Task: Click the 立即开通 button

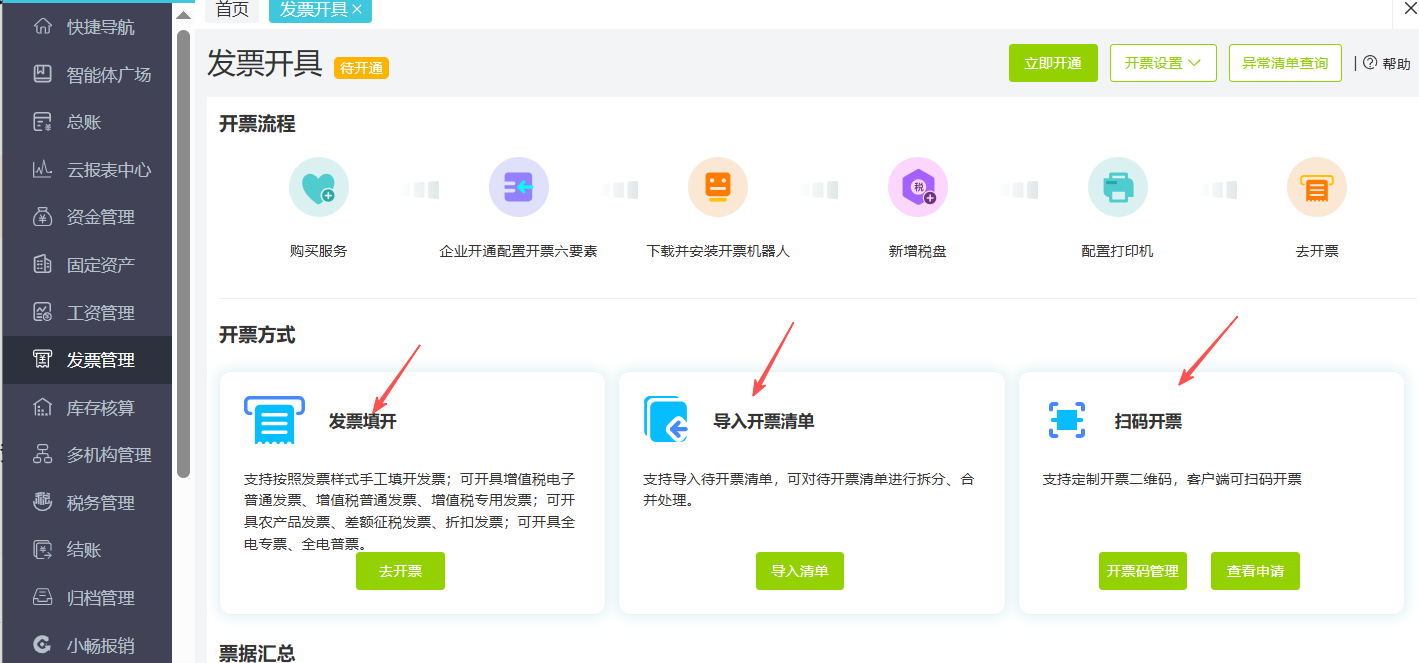Action: point(1053,62)
